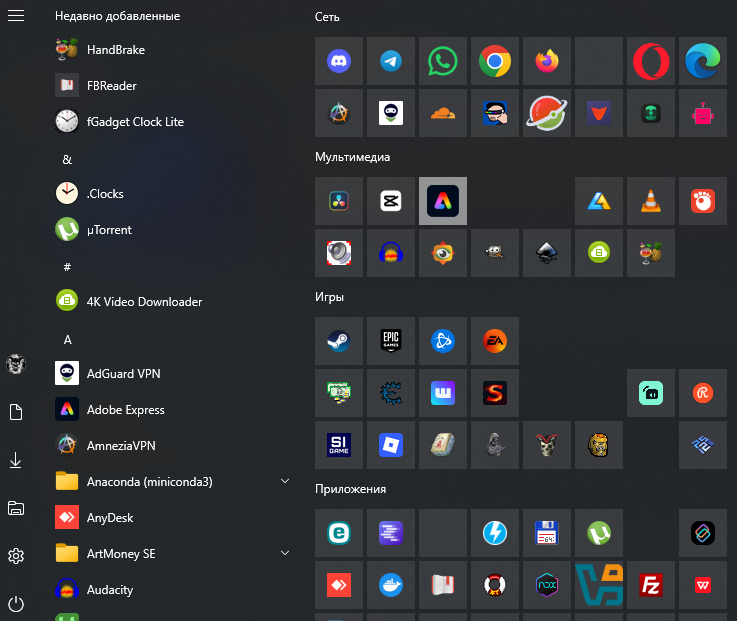Open the Firefox tile
The width and height of the screenshot is (737, 621).
click(x=547, y=61)
